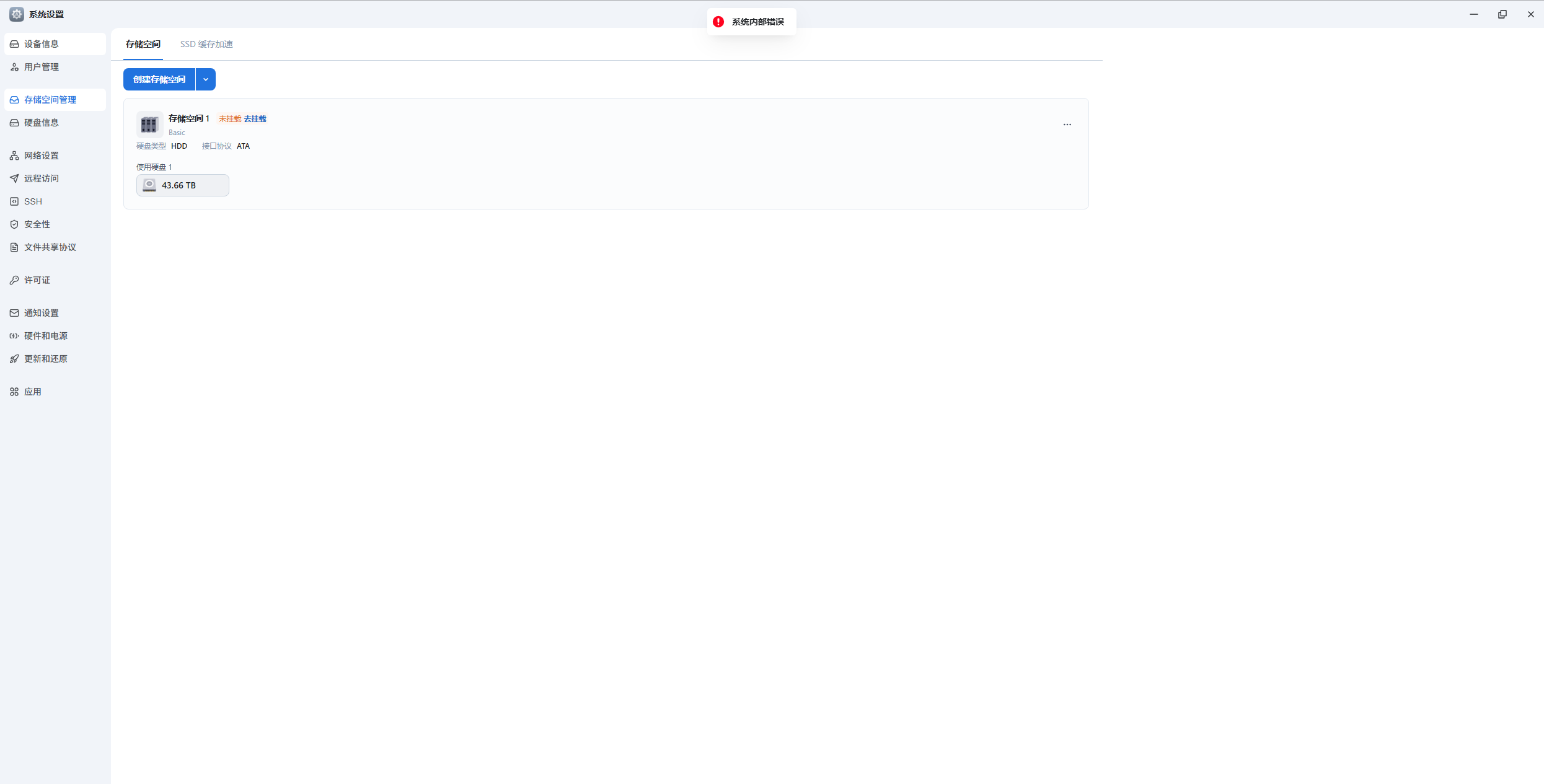Open 远程访问 settings
Screen dimensions: 1544x784
(41, 178)
